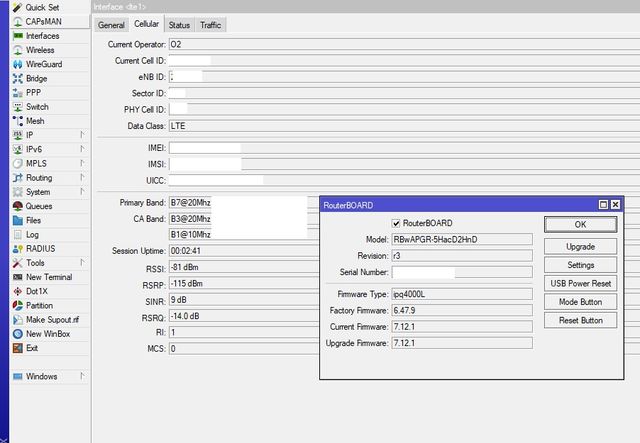This screenshot has height=443, width=640.
Task: Open the Files folder icon
Action: (18, 220)
